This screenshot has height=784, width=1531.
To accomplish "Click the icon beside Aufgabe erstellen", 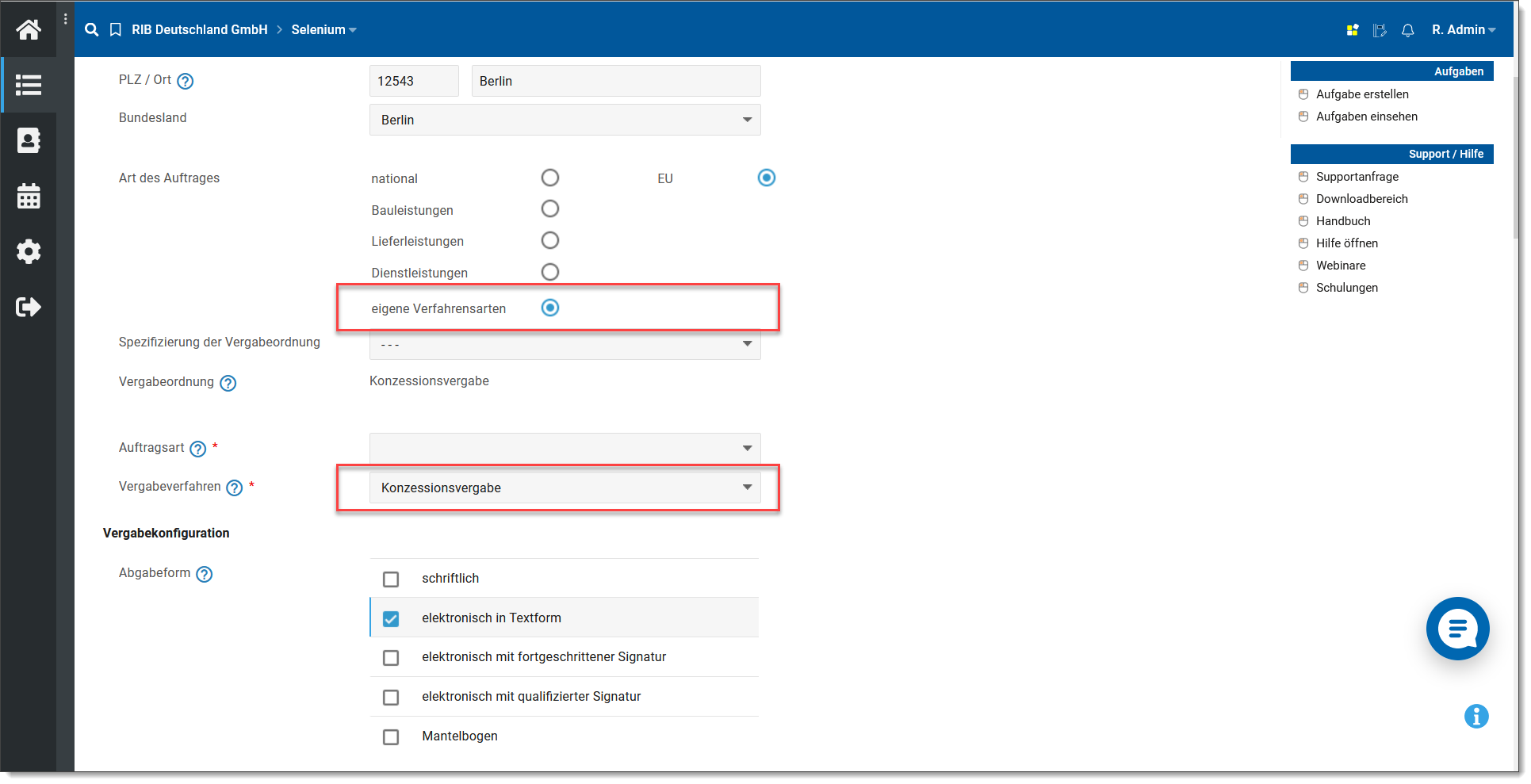I will point(1303,94).
